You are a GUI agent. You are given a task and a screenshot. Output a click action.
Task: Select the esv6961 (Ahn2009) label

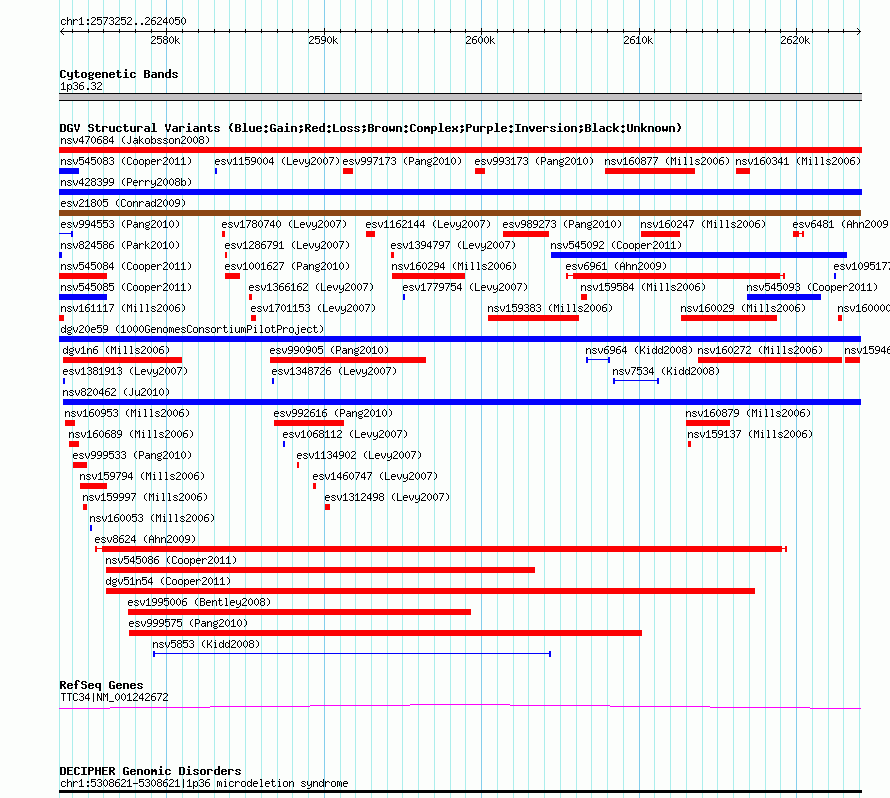(x=616, y=266)
